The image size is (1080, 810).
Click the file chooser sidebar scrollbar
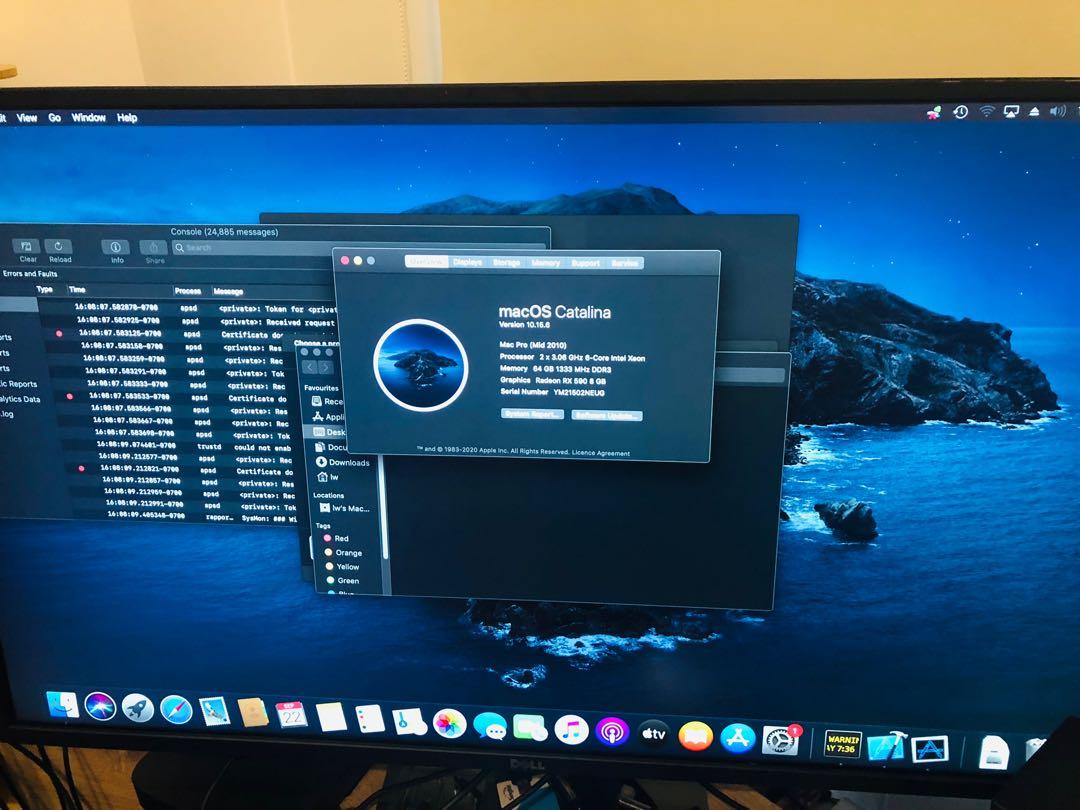click(x=385, y=510)
